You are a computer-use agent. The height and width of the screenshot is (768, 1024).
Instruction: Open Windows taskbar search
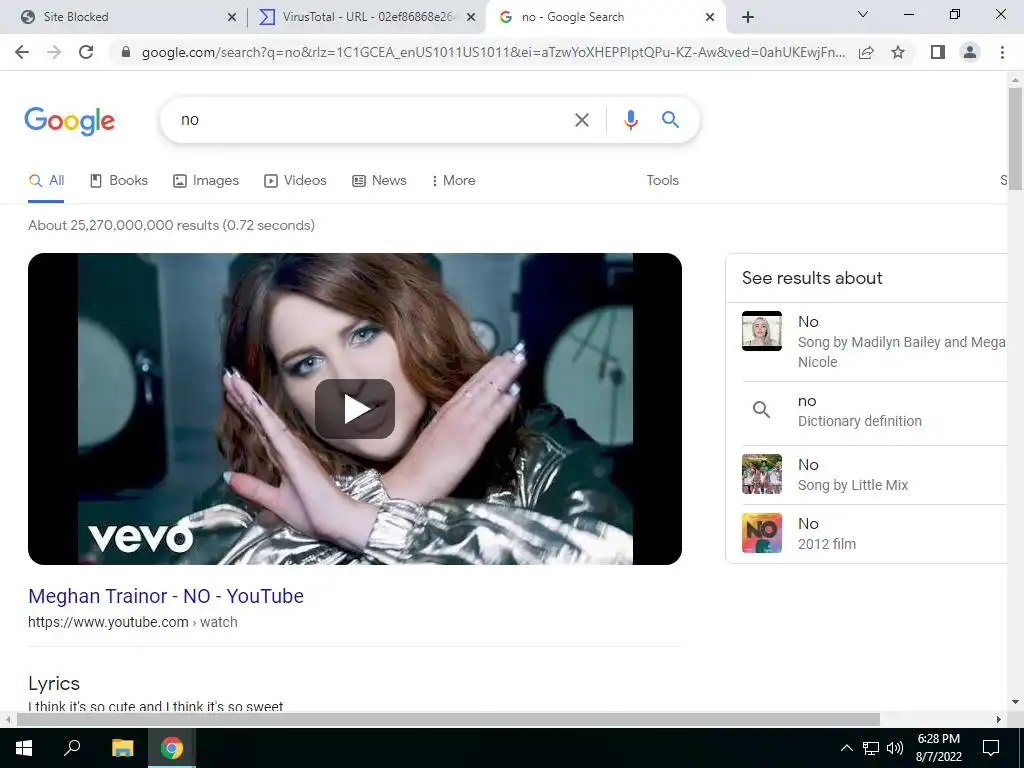tap(72, 748)
